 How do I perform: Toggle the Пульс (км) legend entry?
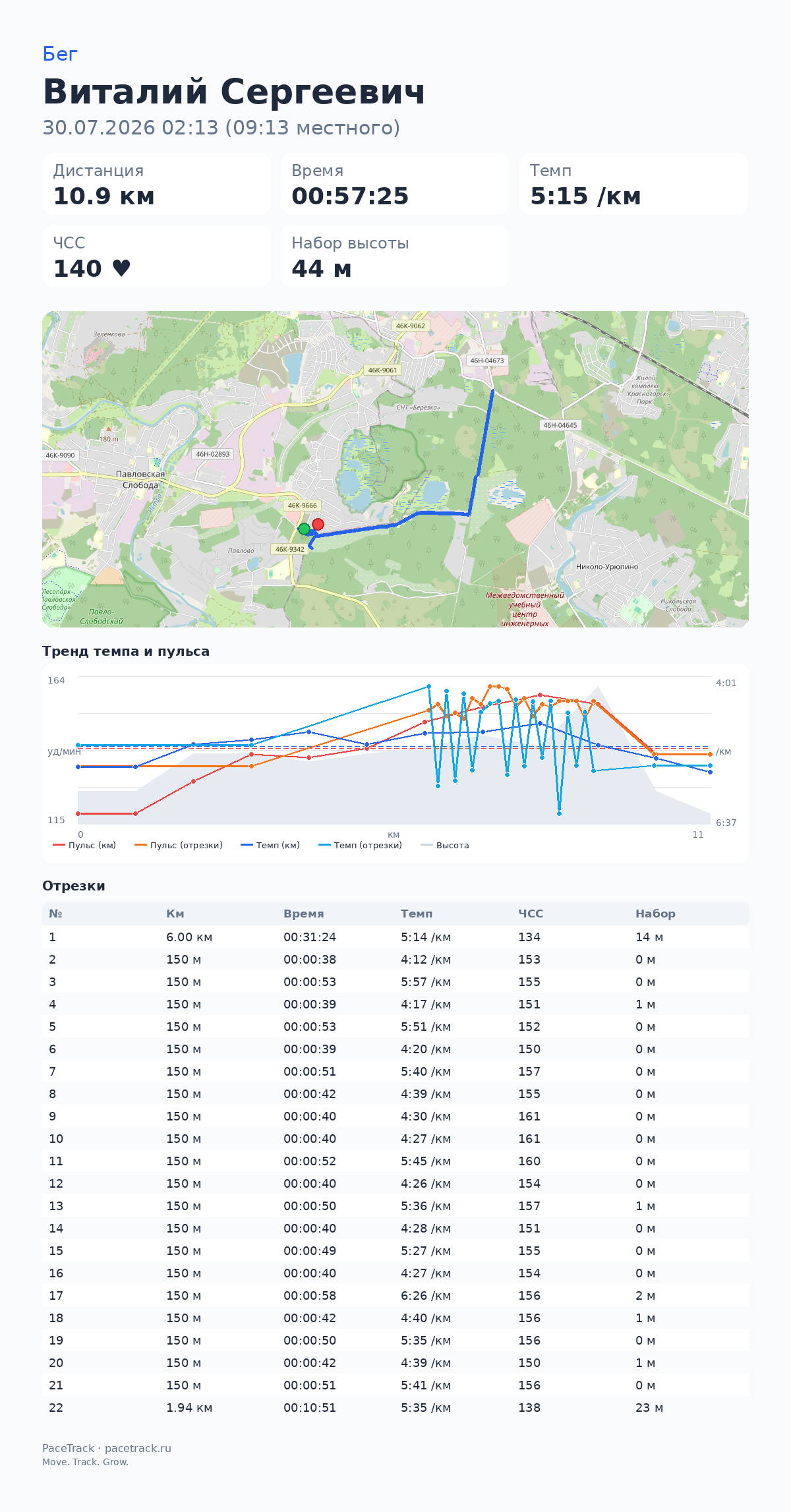coord(84,845)
